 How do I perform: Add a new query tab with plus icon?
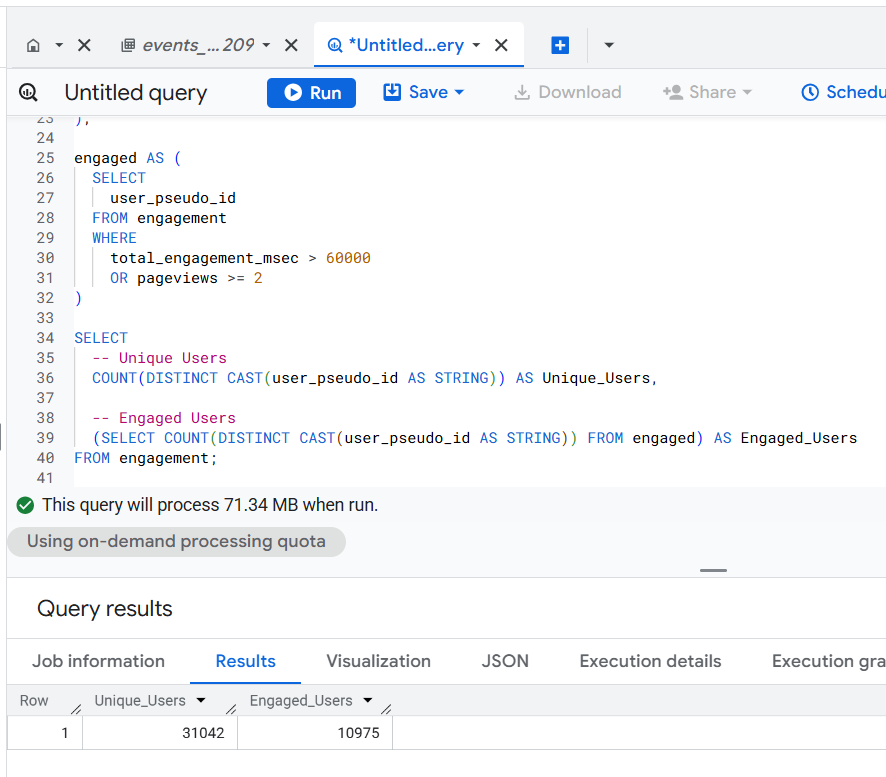(x=560, y=45)
